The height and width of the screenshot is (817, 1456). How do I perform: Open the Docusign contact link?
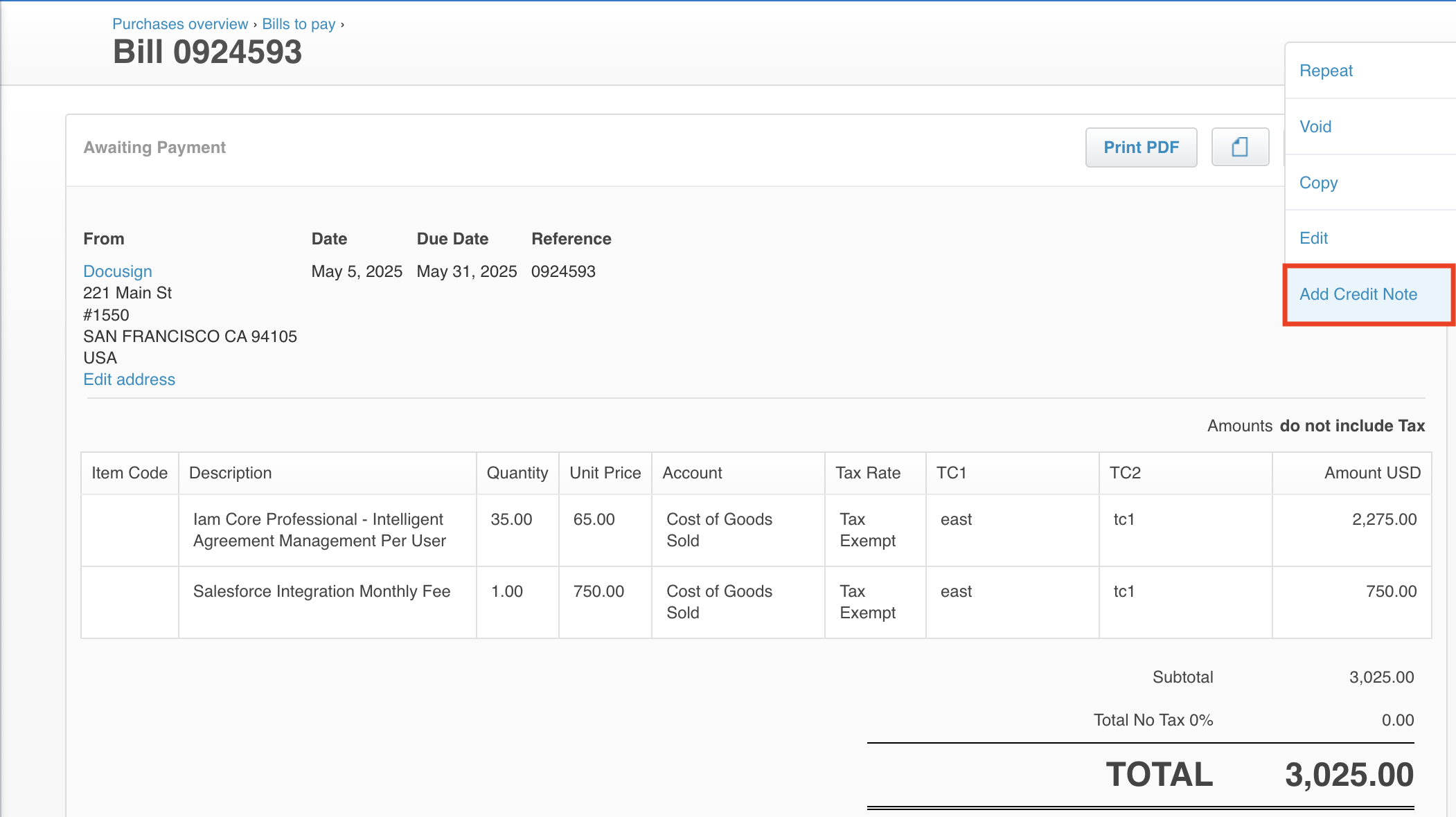click(118, 271)
